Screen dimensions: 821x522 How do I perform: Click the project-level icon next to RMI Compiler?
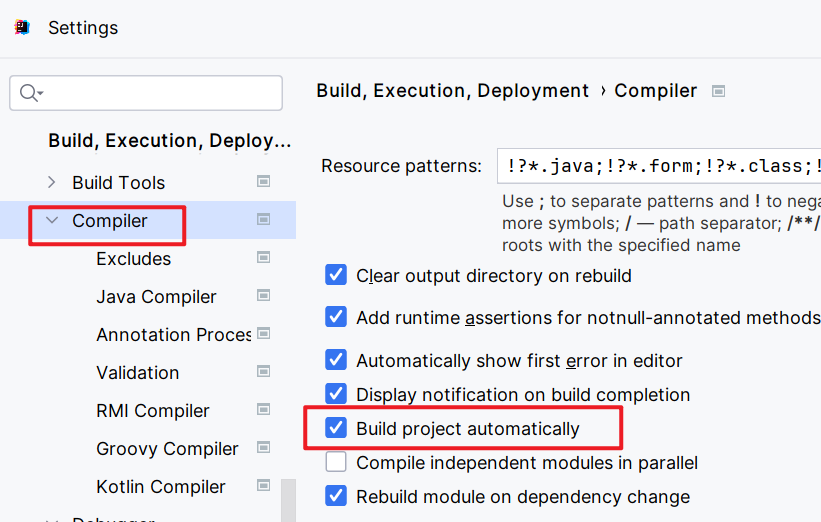tap(264, 410)
